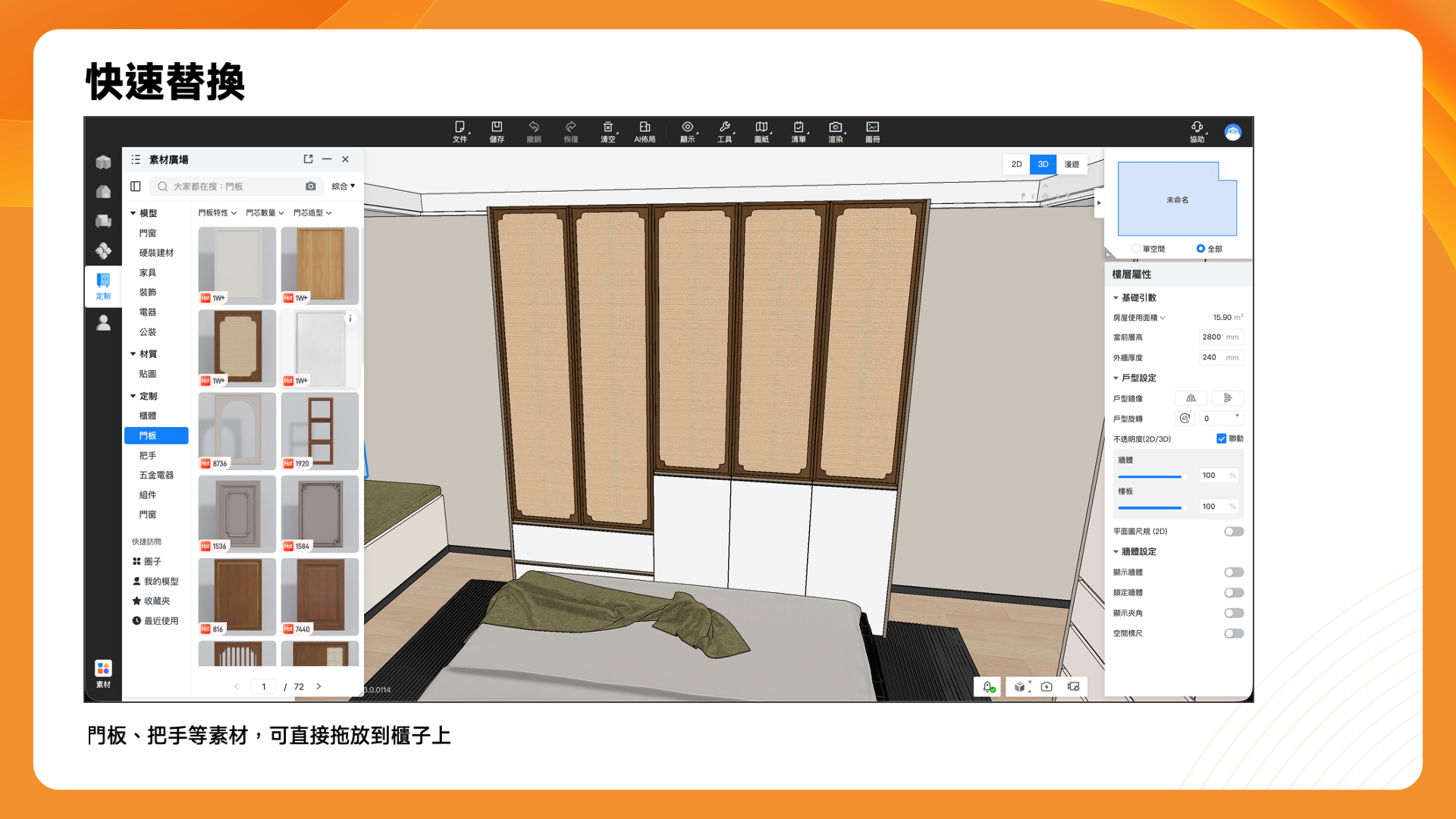Click the 儲存 save icon in top toolbar
This screenshot has height=819, width=1456.
(497, 127)
